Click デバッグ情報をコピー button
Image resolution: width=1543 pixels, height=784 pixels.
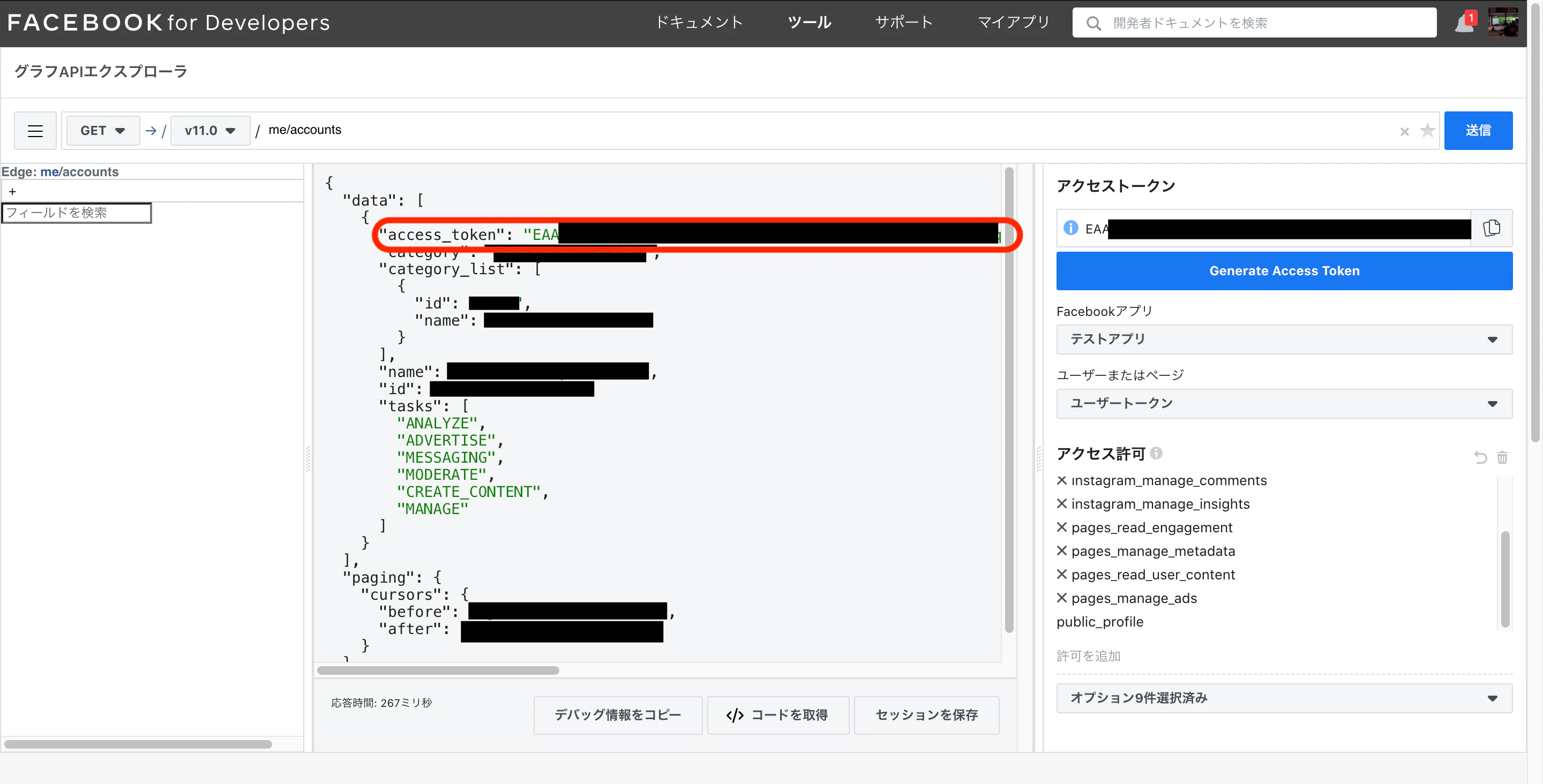pos(618,714)
